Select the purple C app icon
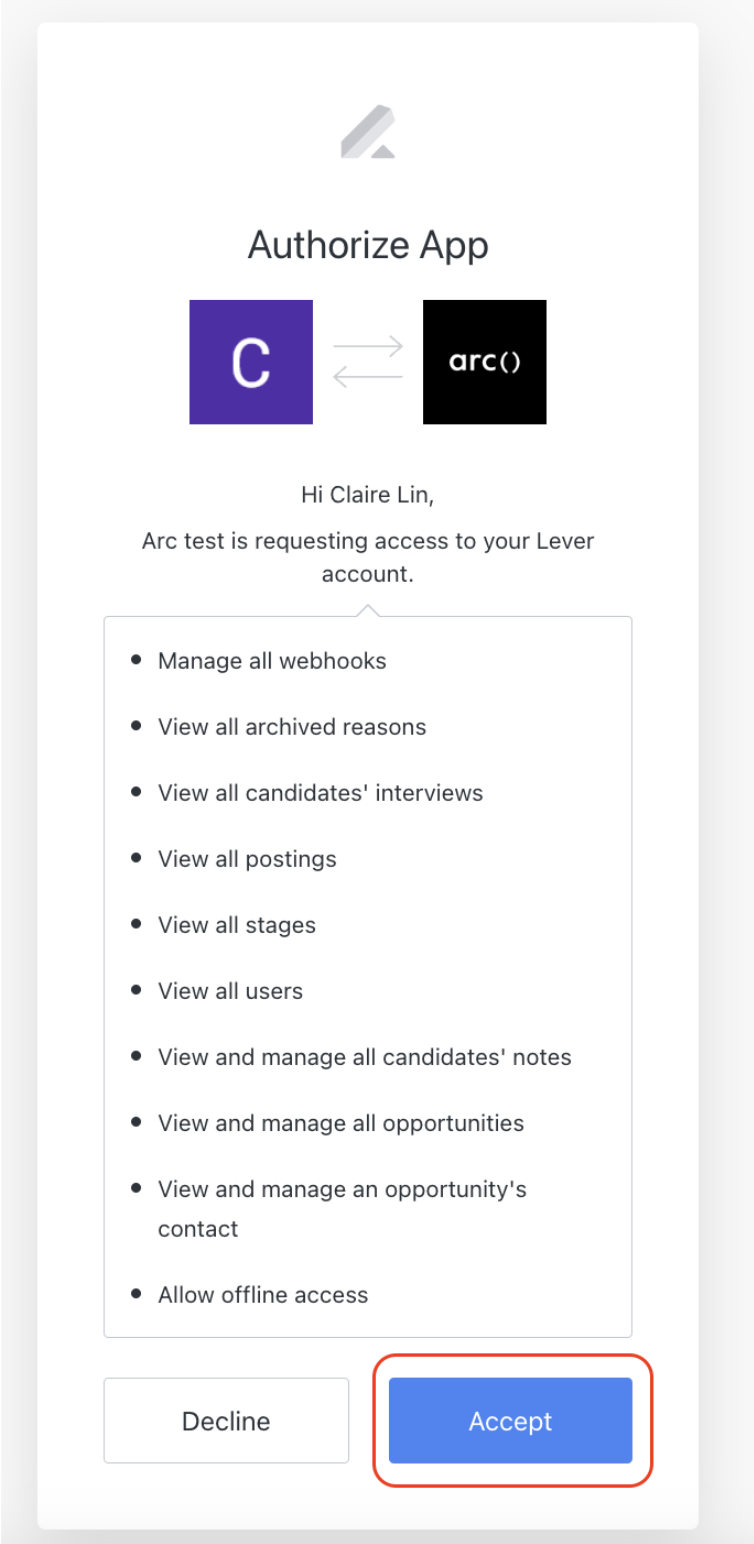 point(250,361)
